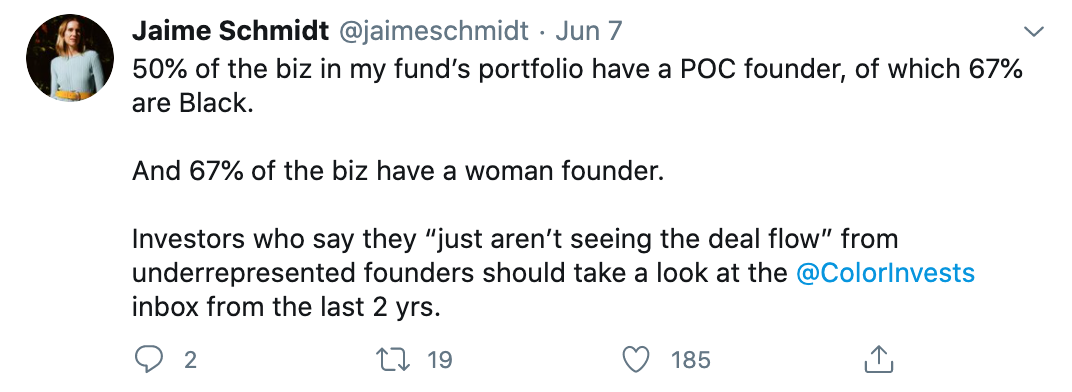
Task: Open the Jun 7 timestamp link
Action: (x=588, y=31)
